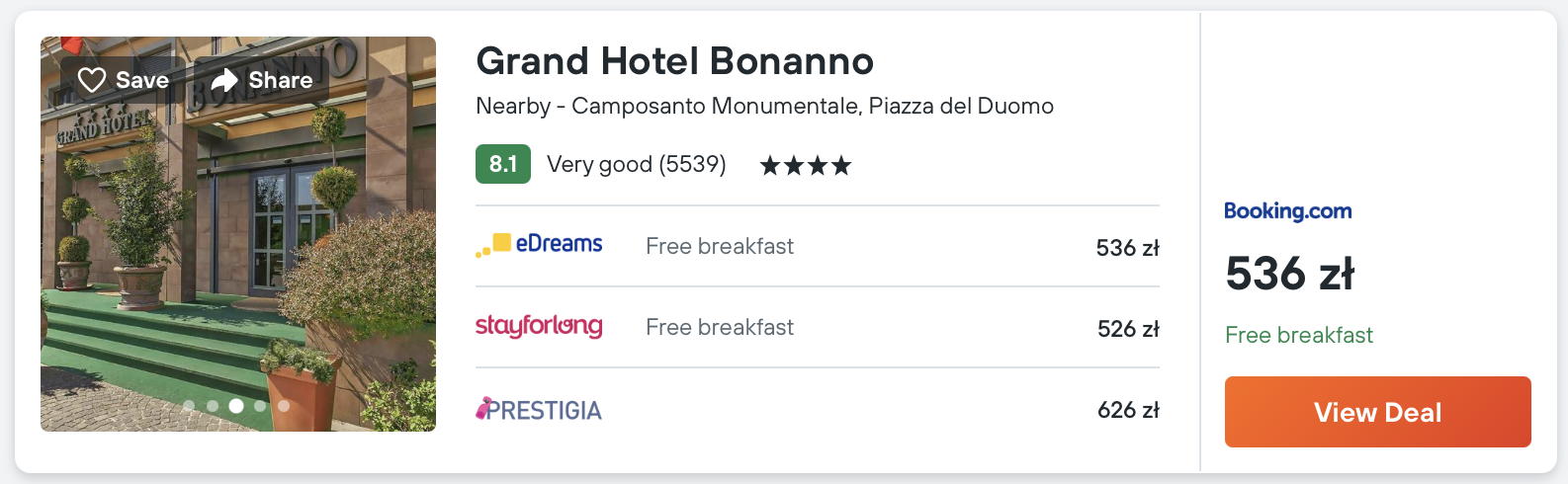
Task: Select the last photo carousel dot
Action: click(284, 405)
